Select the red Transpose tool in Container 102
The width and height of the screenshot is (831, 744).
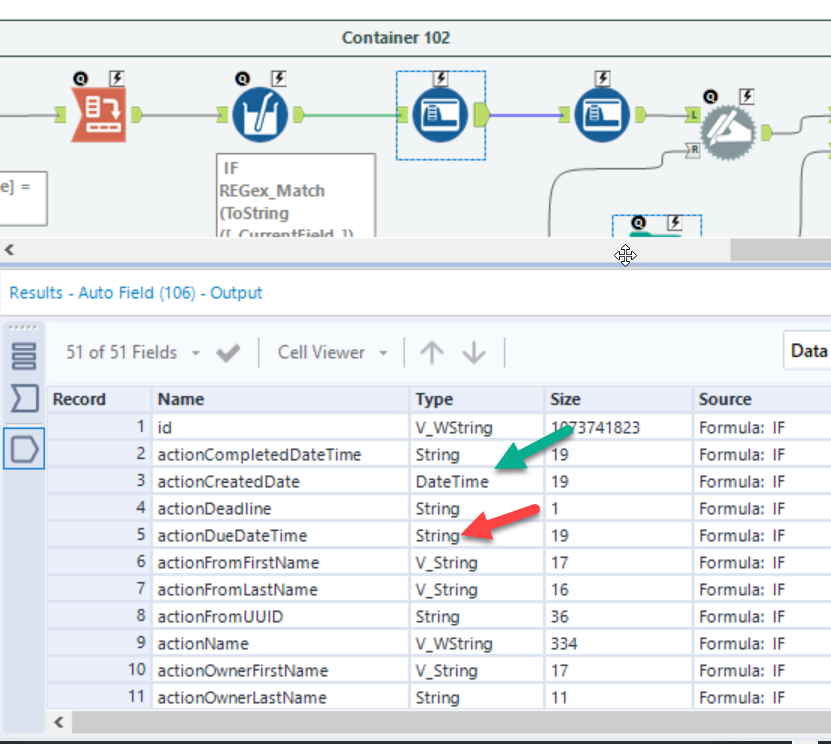(100, 113)
